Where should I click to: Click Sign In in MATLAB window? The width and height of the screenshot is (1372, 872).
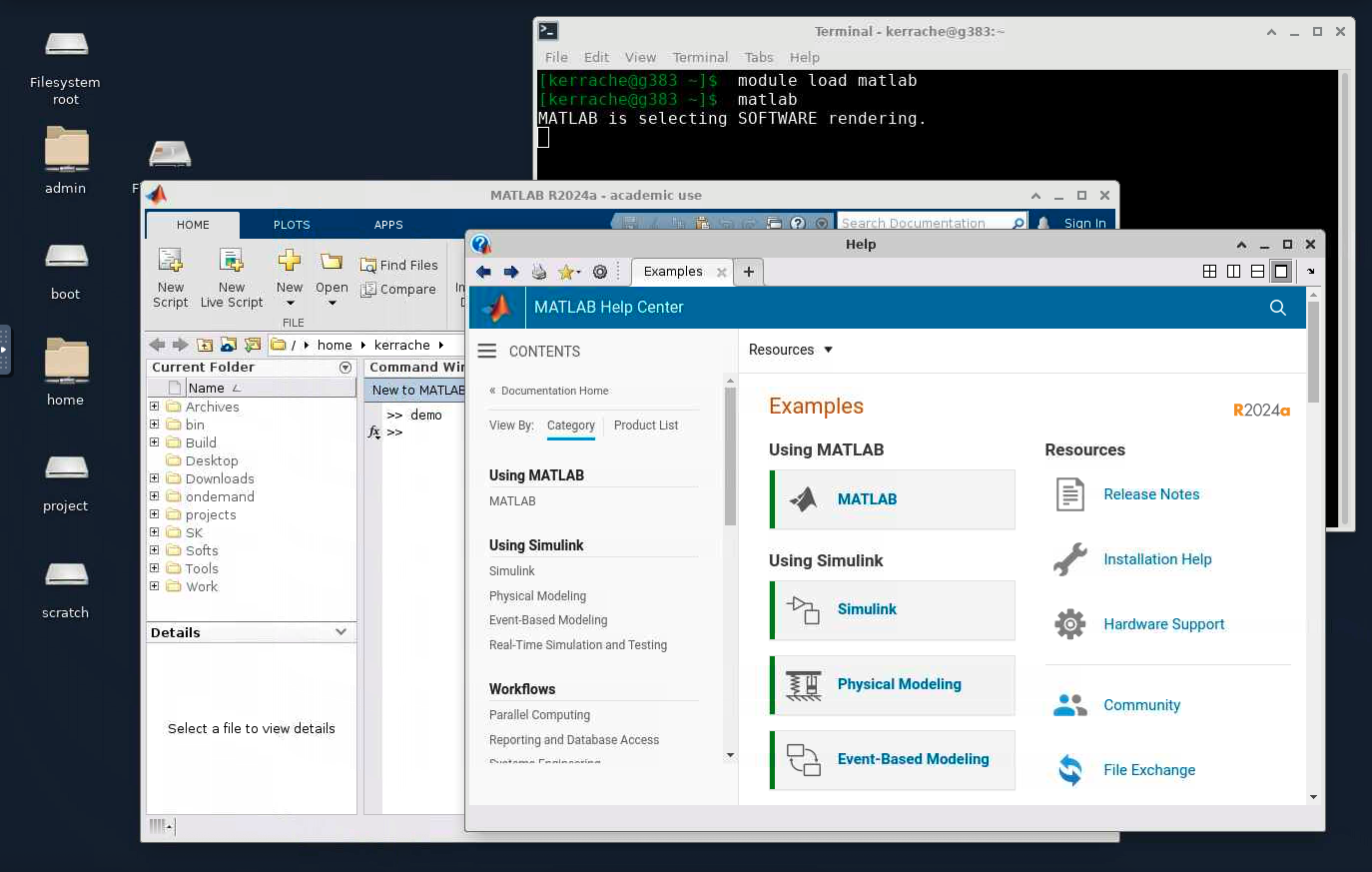(x=1084, y=223)
